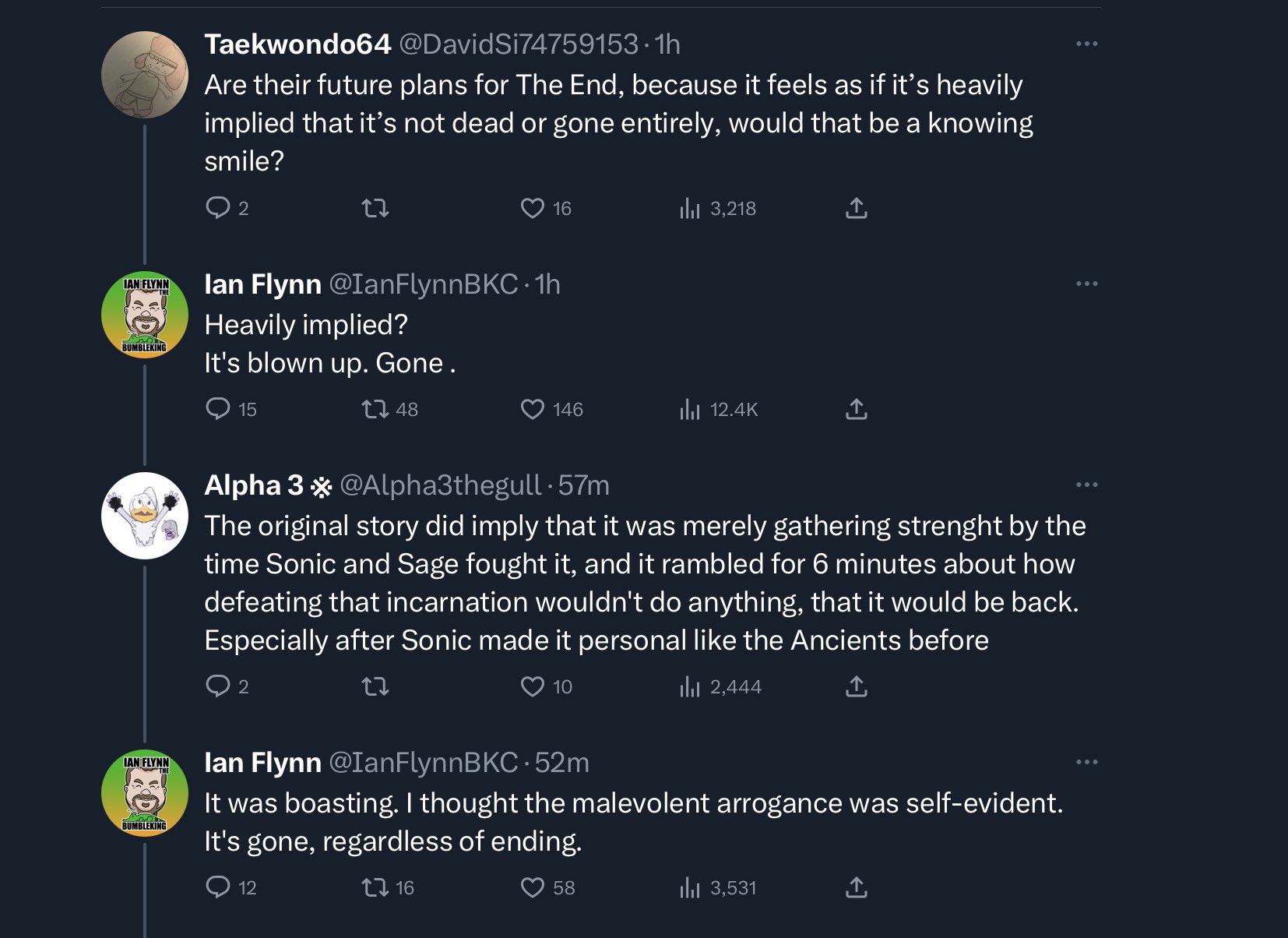Retweet Ian Flynn's 'It was boasting' tweet
Screen dimensions: 1288x938
[x=375, y=887]
